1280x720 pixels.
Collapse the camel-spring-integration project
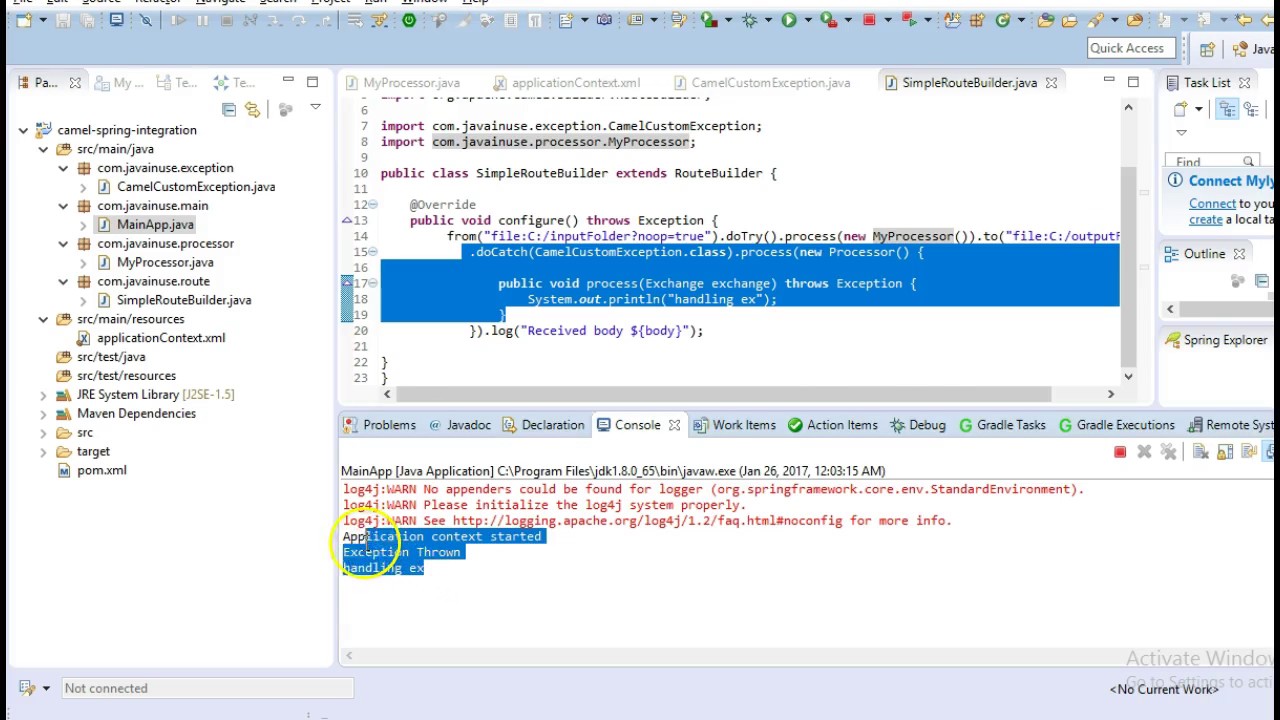(24, 130)
